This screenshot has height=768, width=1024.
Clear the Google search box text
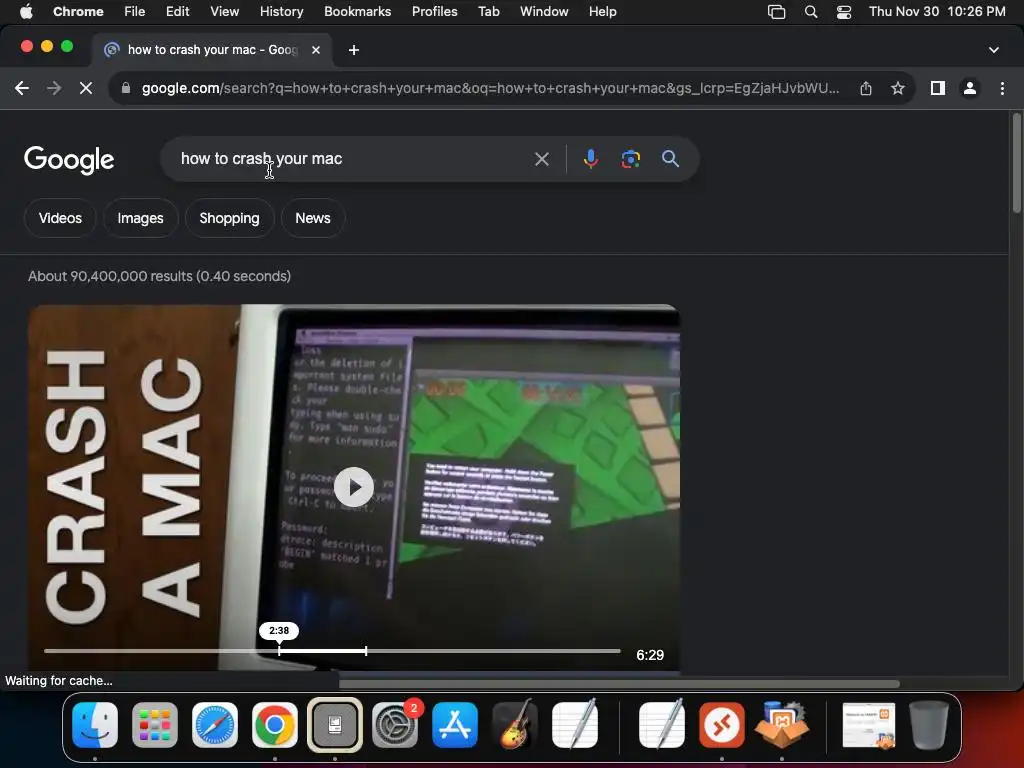541,159
